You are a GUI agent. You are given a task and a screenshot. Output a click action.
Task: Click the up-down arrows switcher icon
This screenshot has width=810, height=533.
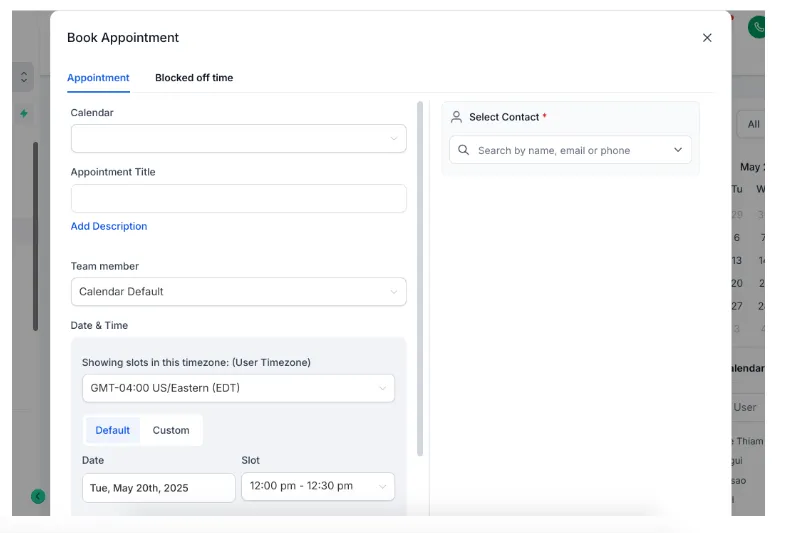tap(24, 77)
